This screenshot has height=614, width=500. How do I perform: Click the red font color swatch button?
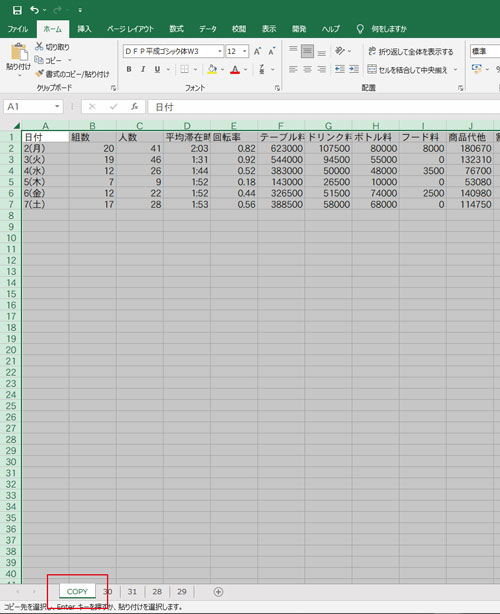pos(235,70)
